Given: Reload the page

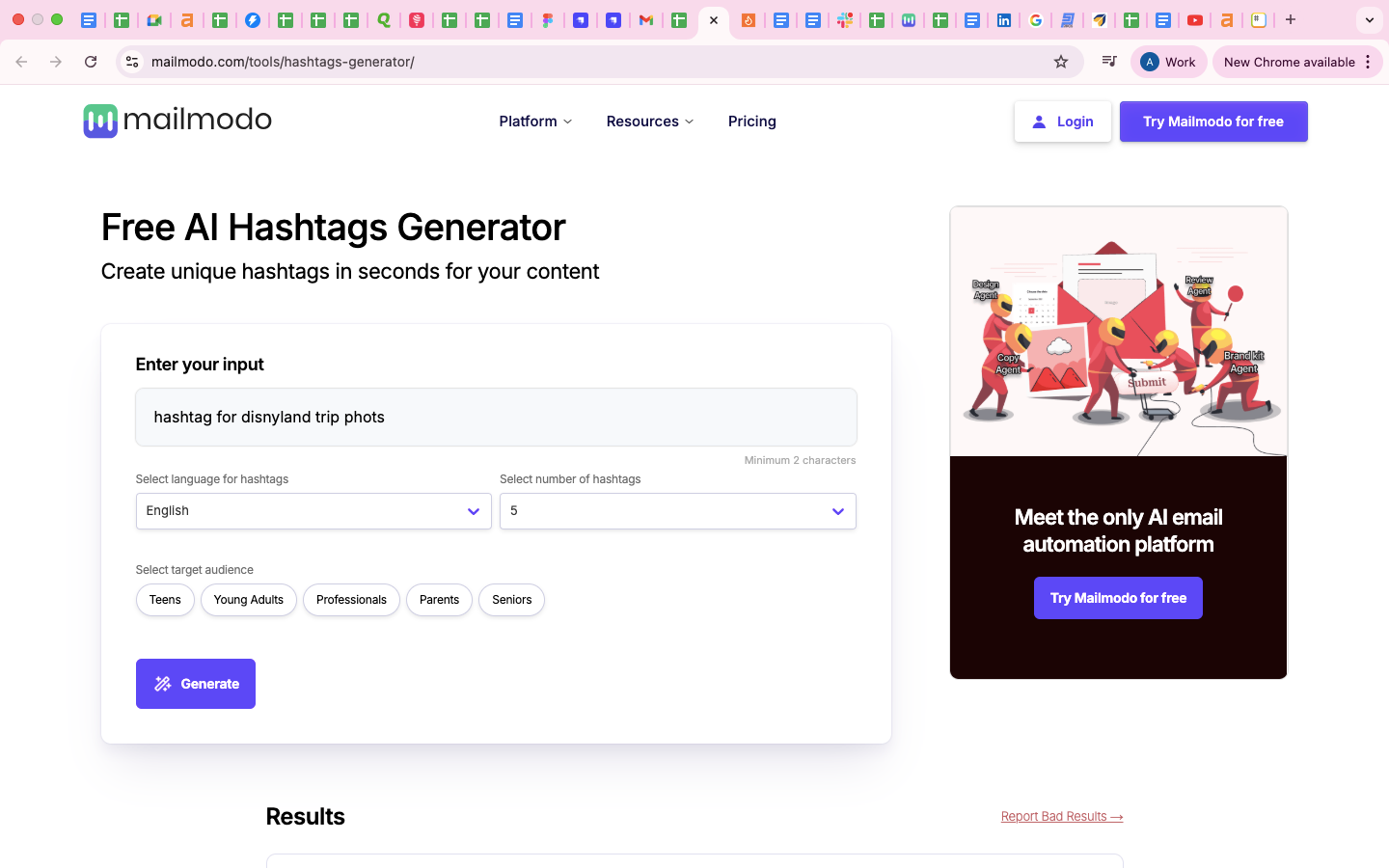Looking at the screenshot, I should 91,62.
